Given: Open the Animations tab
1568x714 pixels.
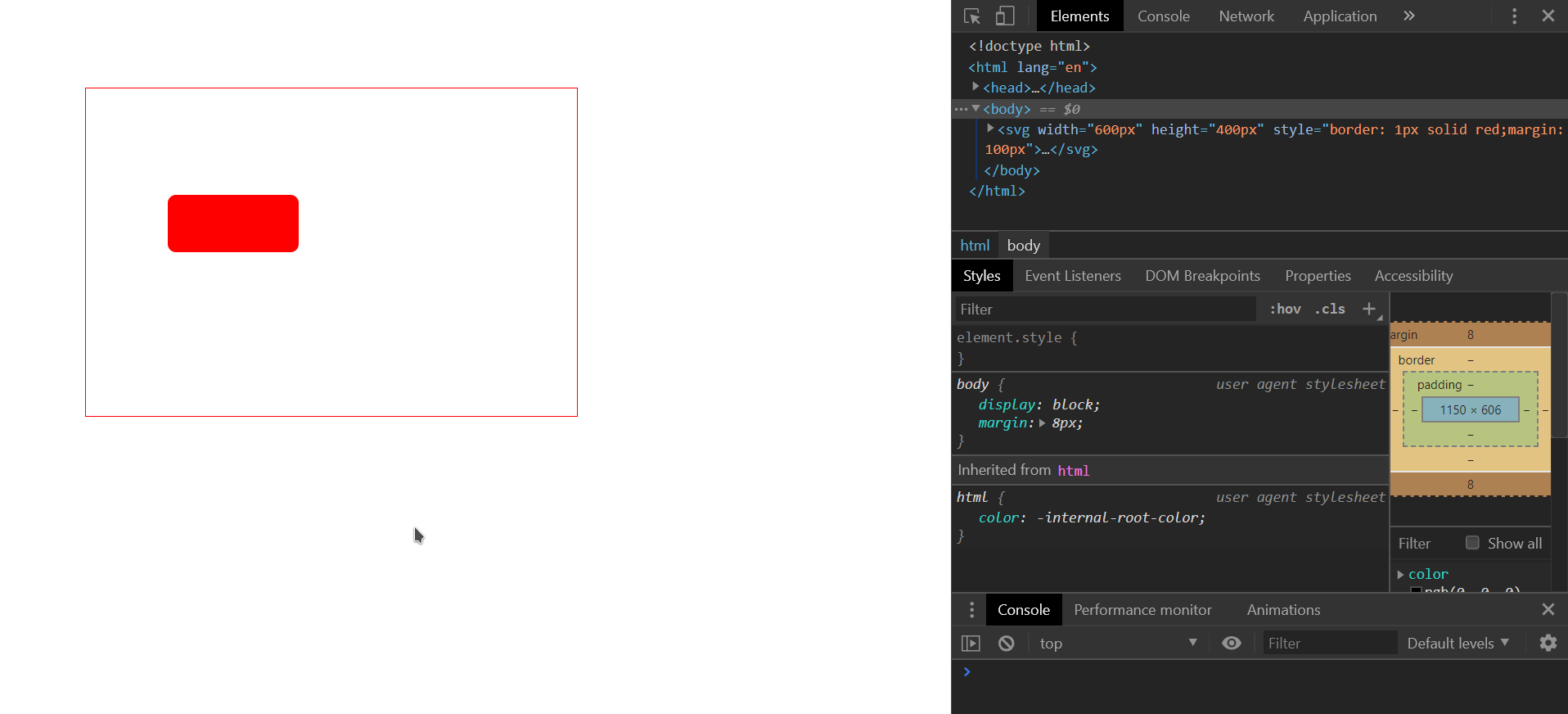Looking at the screenshot, I should point(1283,610).
